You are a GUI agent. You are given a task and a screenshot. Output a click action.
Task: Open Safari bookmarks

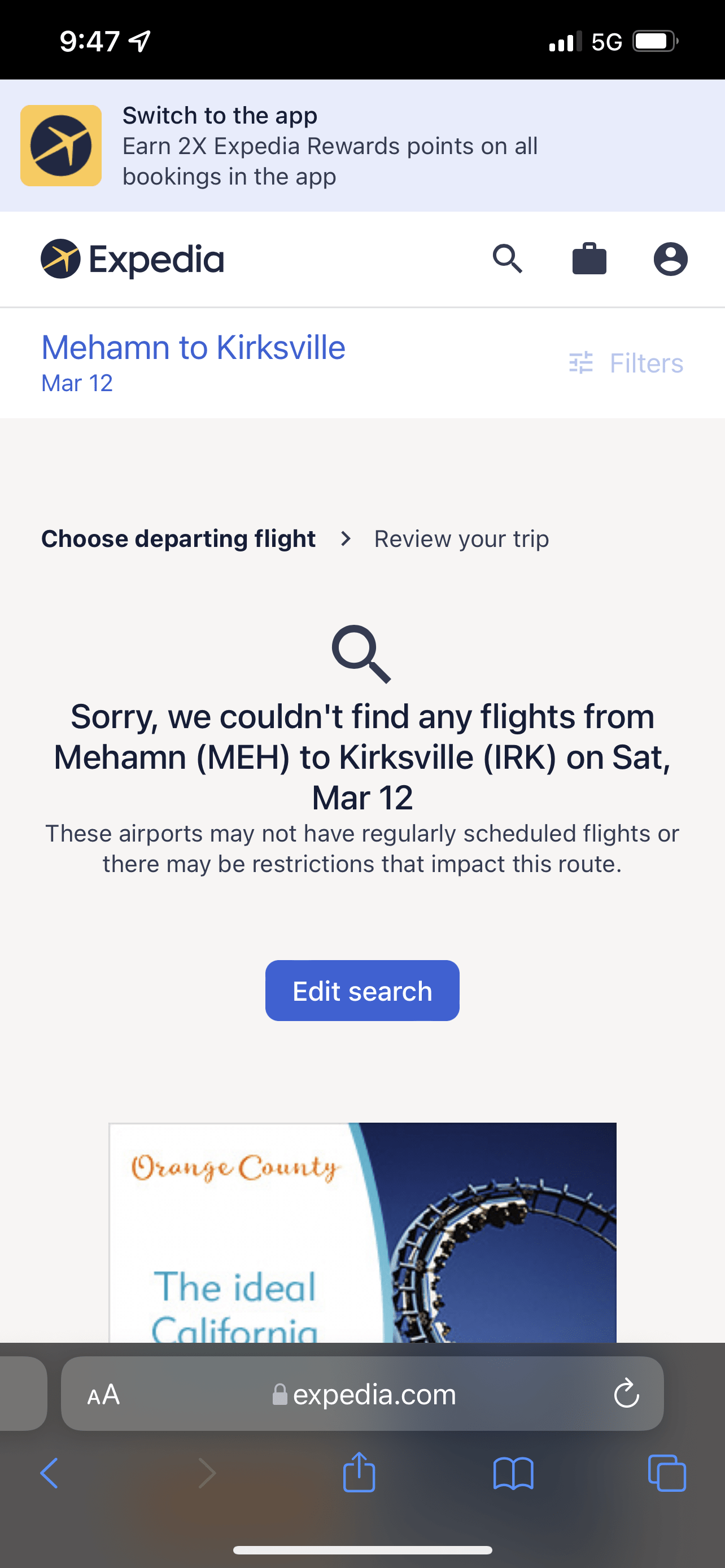click(513, 1473)
